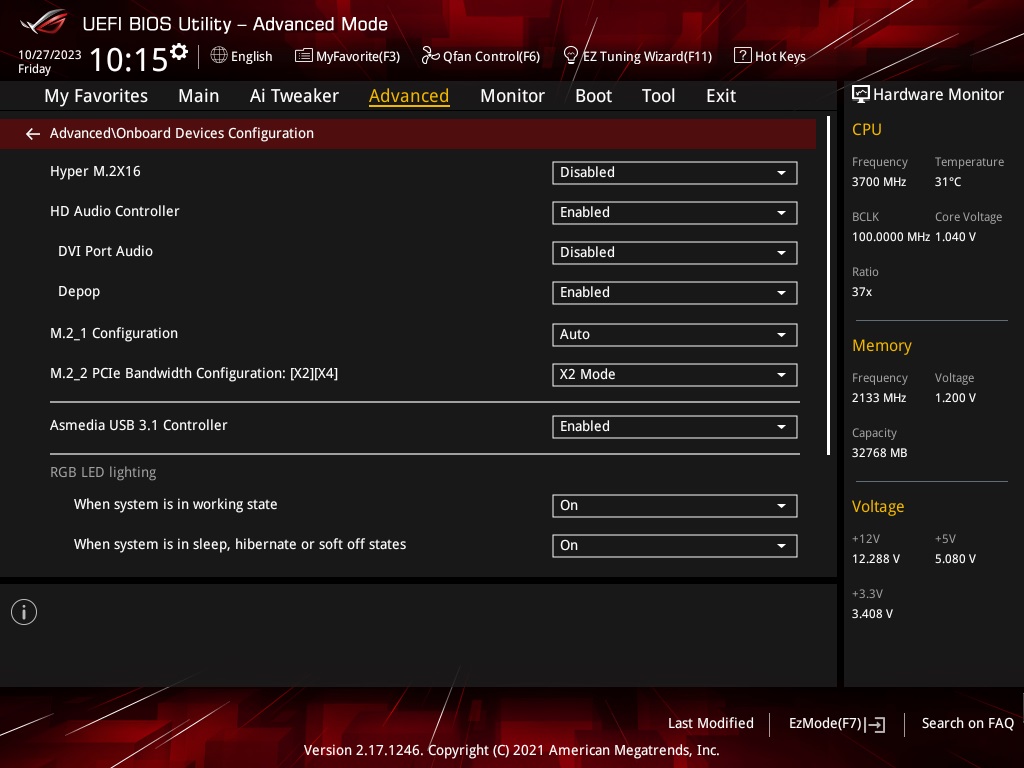
Task: Open the HD Audio Controller dropdown
Action: 675,212
